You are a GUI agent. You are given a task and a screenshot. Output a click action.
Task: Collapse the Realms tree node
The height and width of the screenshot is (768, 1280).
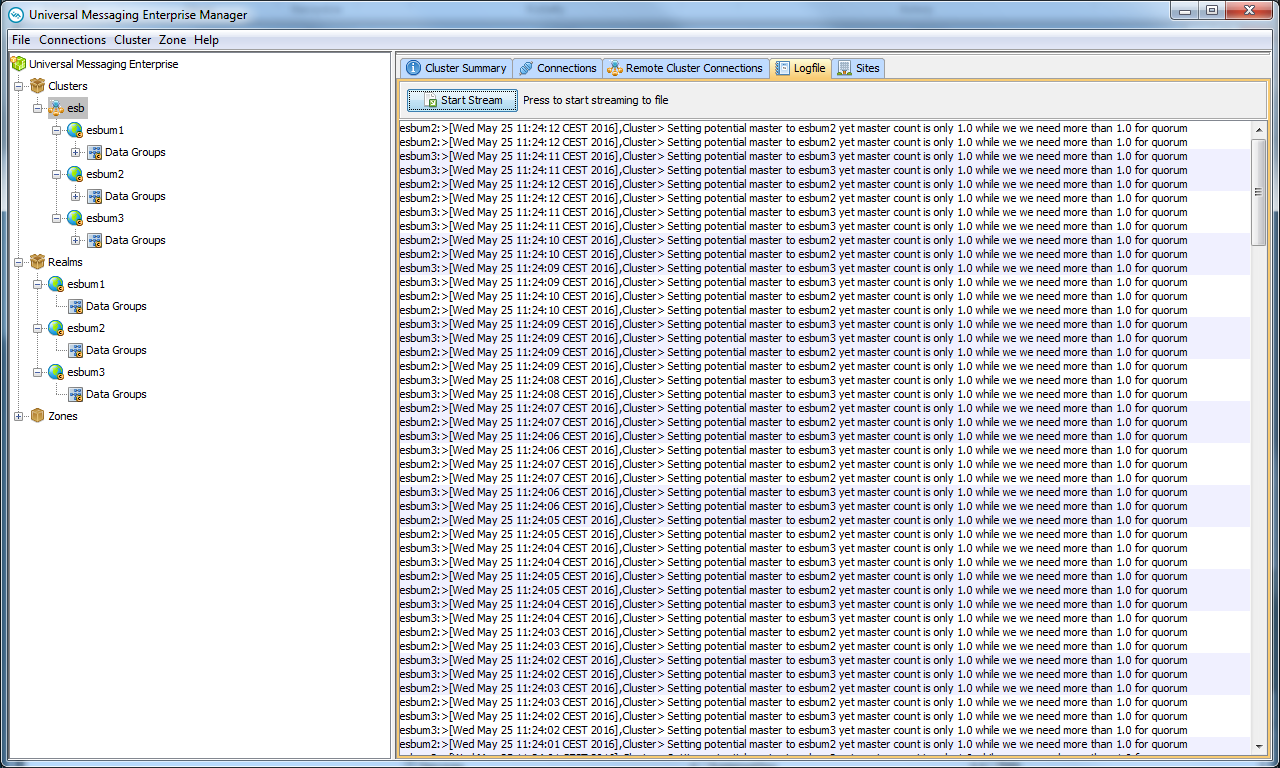click(19, 262)
